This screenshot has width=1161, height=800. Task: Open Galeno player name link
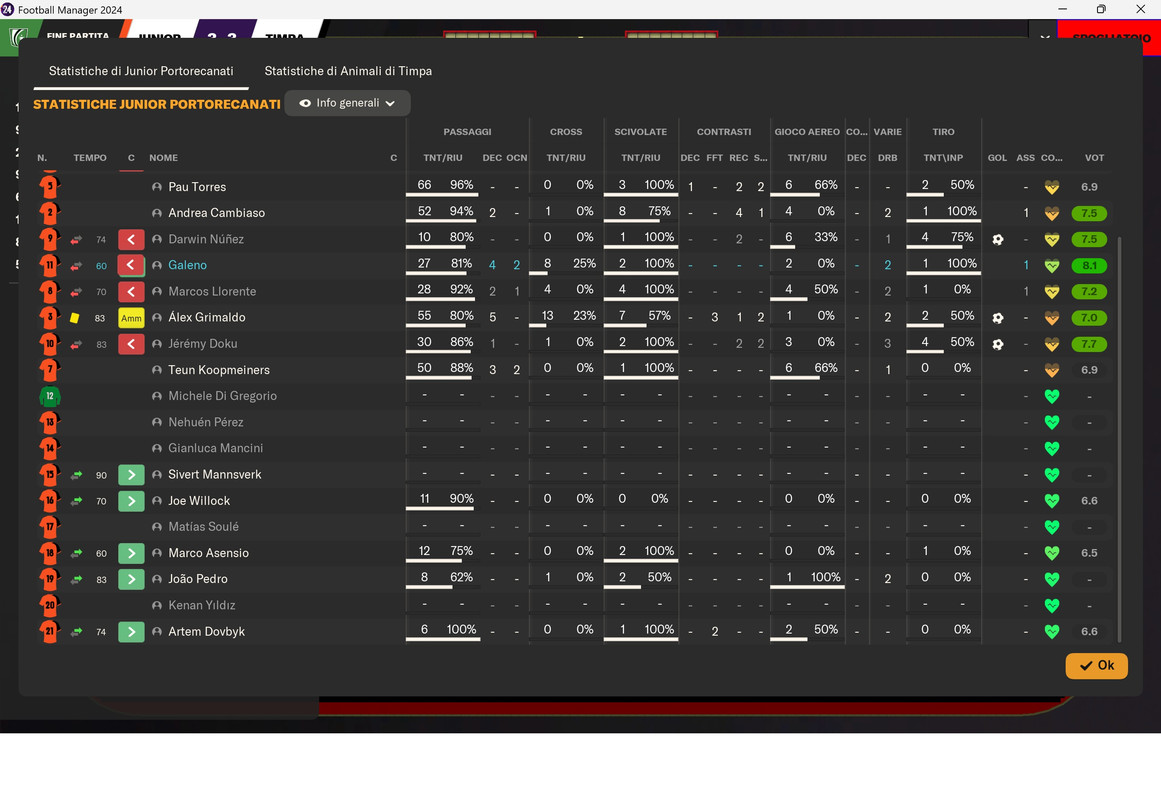click(x=187, y=265)
